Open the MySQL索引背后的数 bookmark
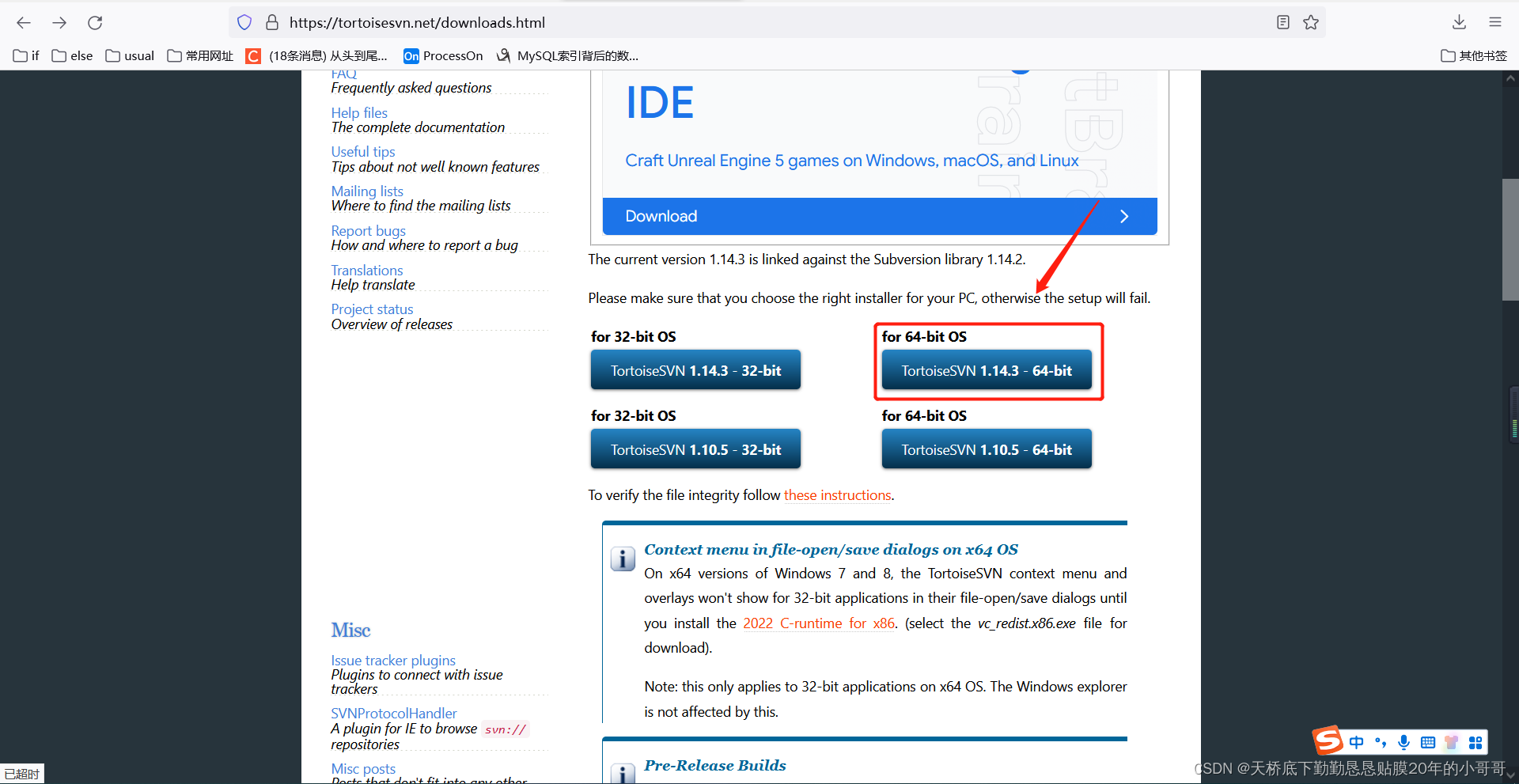 point(567,55)
